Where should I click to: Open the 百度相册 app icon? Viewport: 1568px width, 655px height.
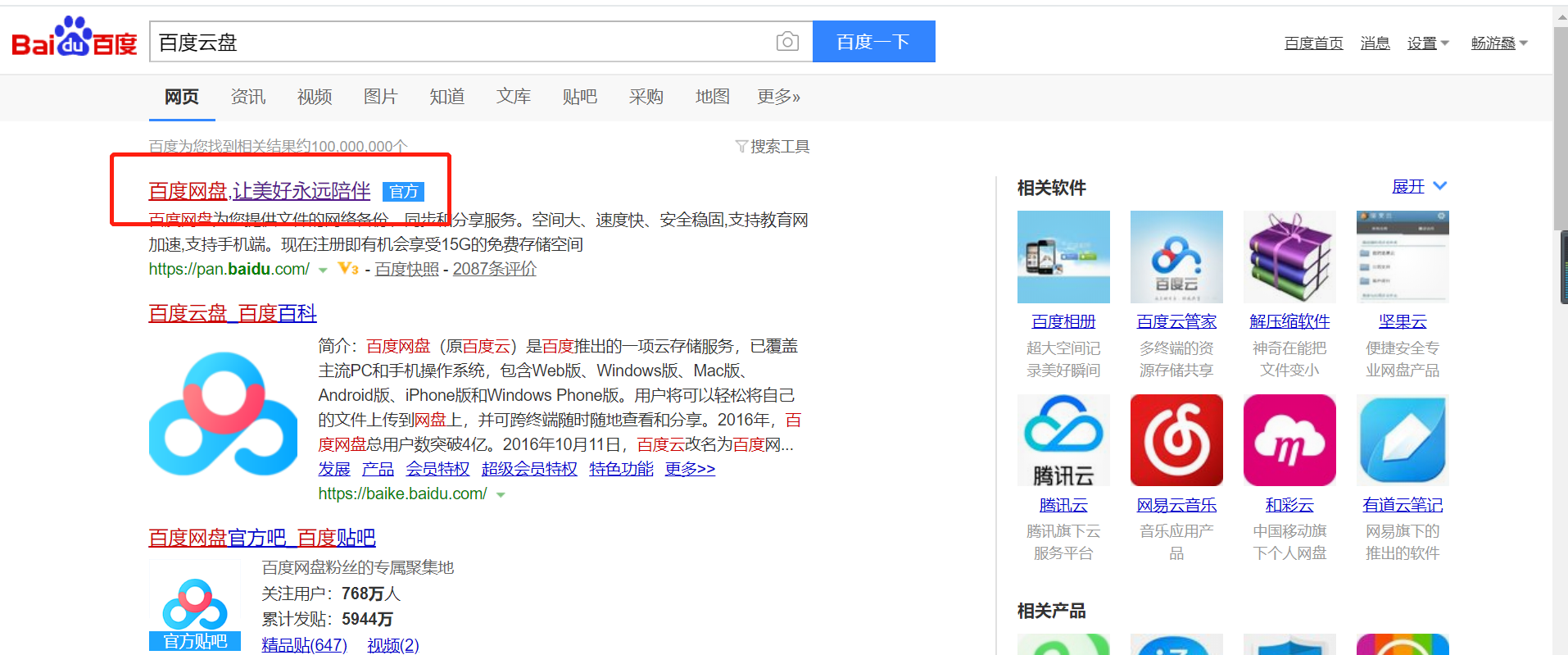coord(1063,257)
